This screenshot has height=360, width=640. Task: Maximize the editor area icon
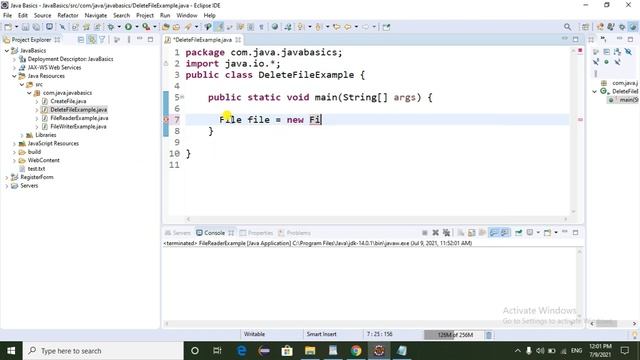point(576,39)
